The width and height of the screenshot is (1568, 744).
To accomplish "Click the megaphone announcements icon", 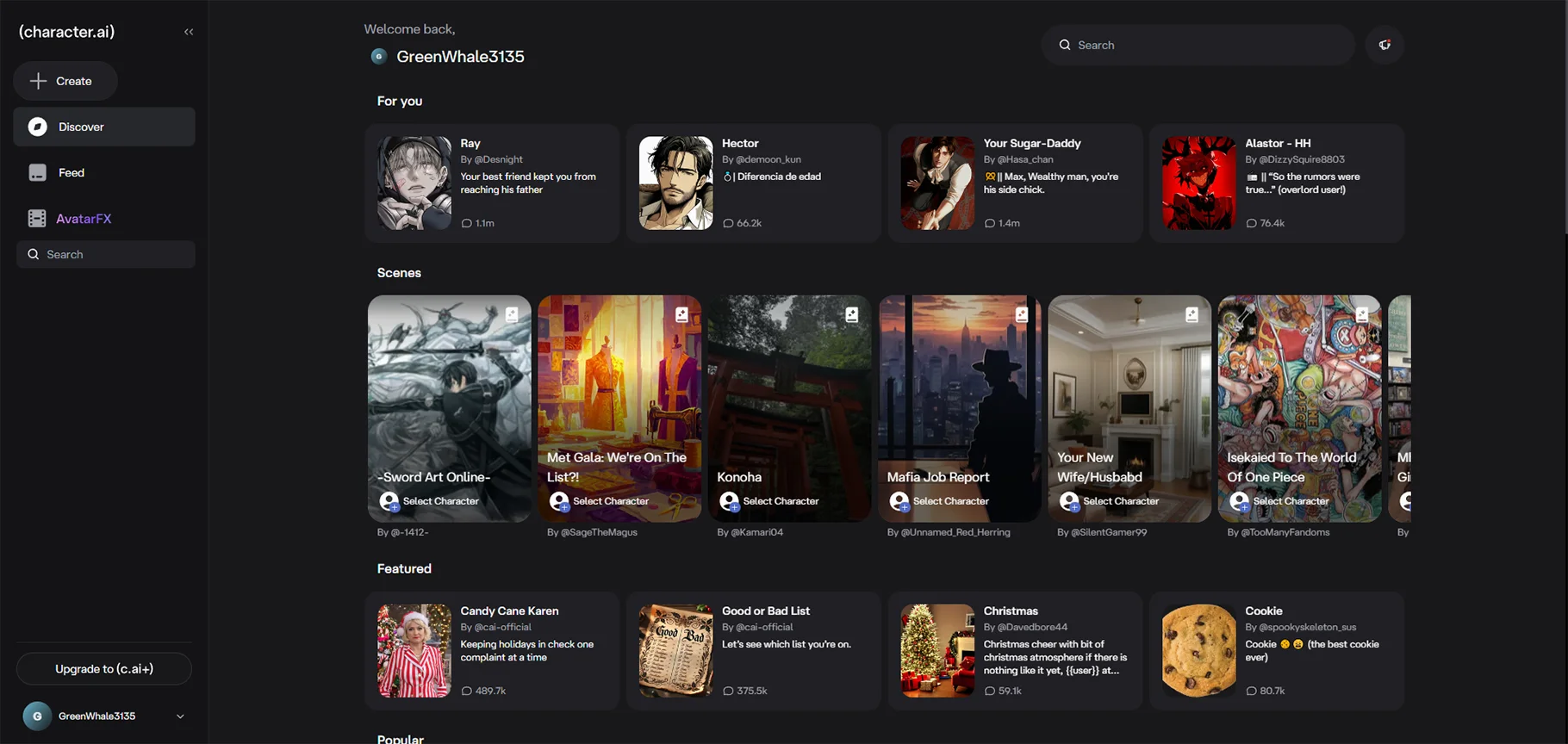I will [1384, 45].
